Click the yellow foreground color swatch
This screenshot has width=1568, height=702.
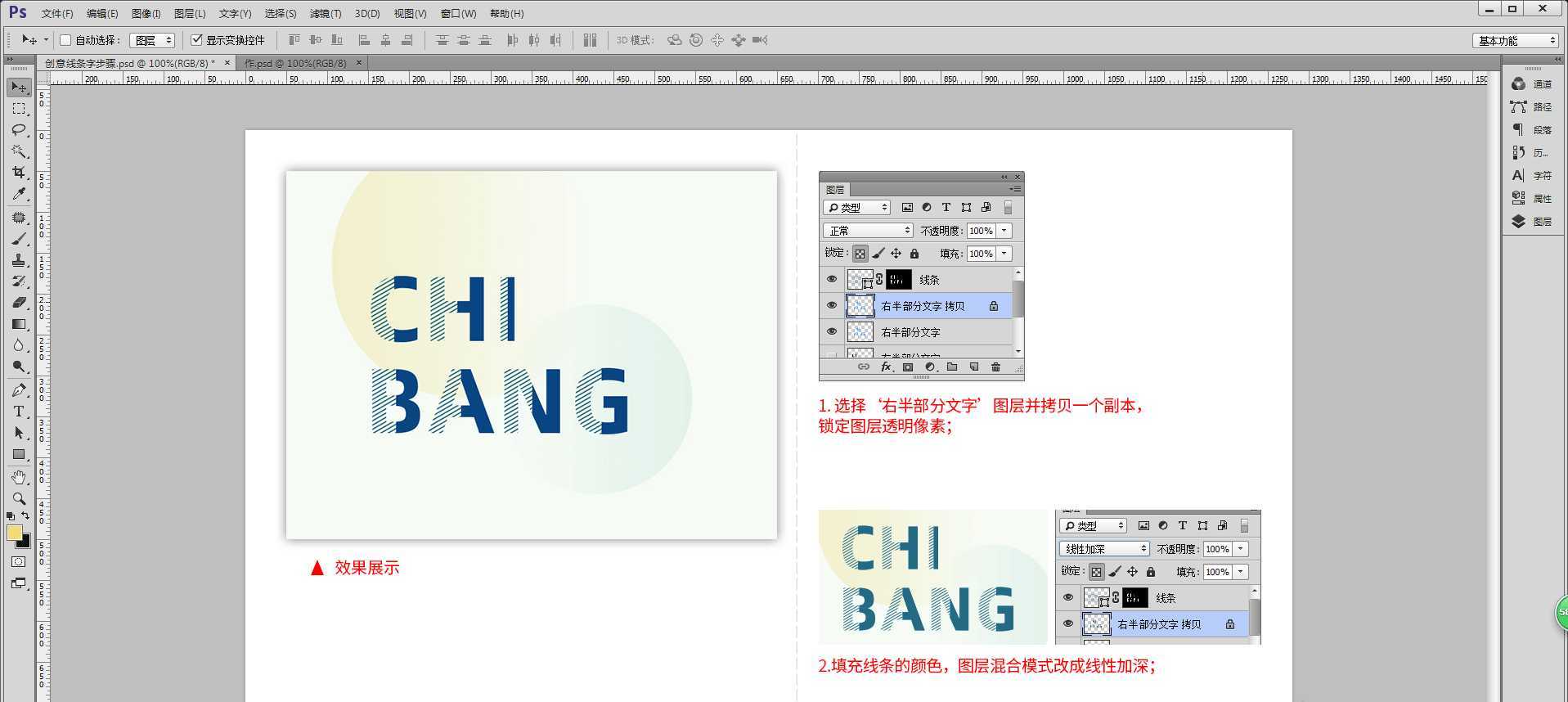(x=15, y=533)
